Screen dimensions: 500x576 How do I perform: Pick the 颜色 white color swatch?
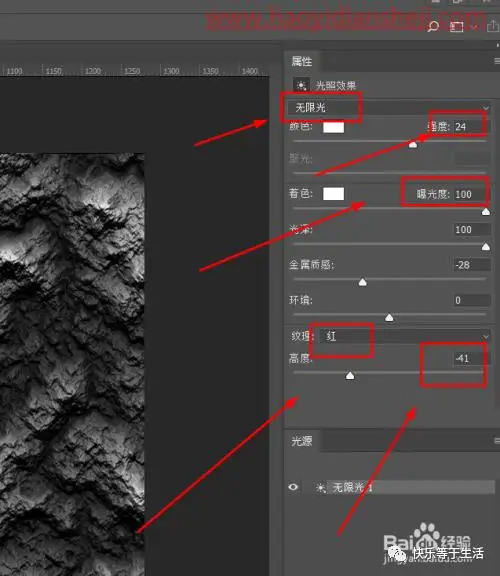tap(334, 127)
